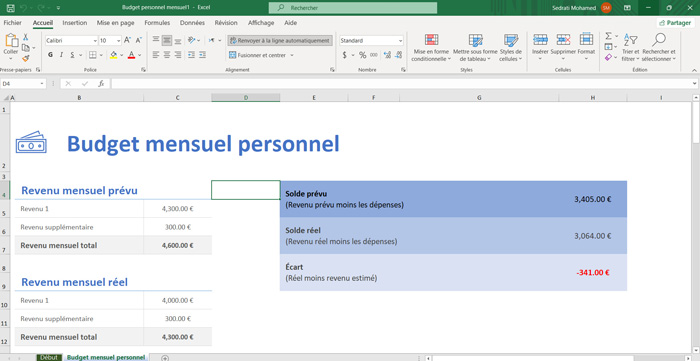Decrease font size with the smaller A icon
This screenshot has width=700, height=361.
pos(138,41)
